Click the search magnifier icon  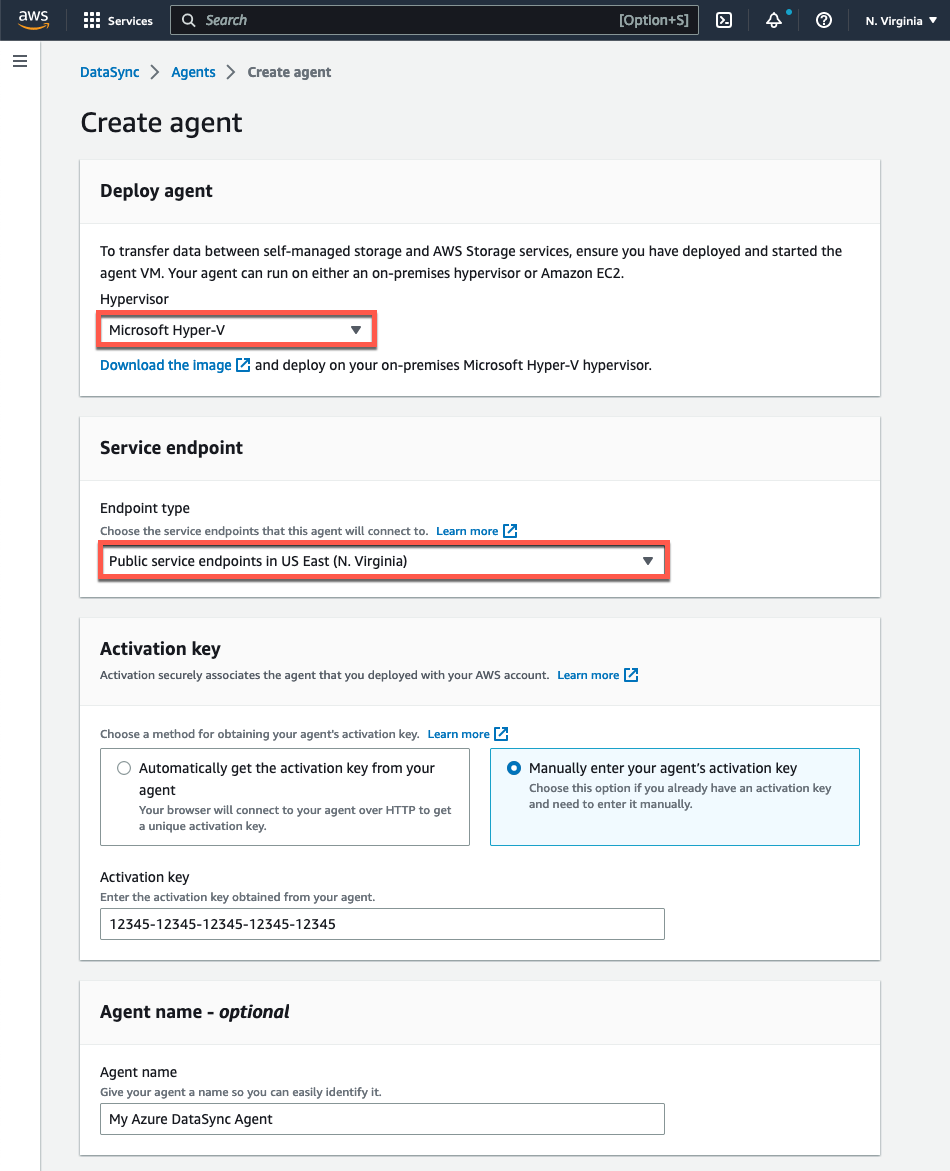[x=186, y=20]
